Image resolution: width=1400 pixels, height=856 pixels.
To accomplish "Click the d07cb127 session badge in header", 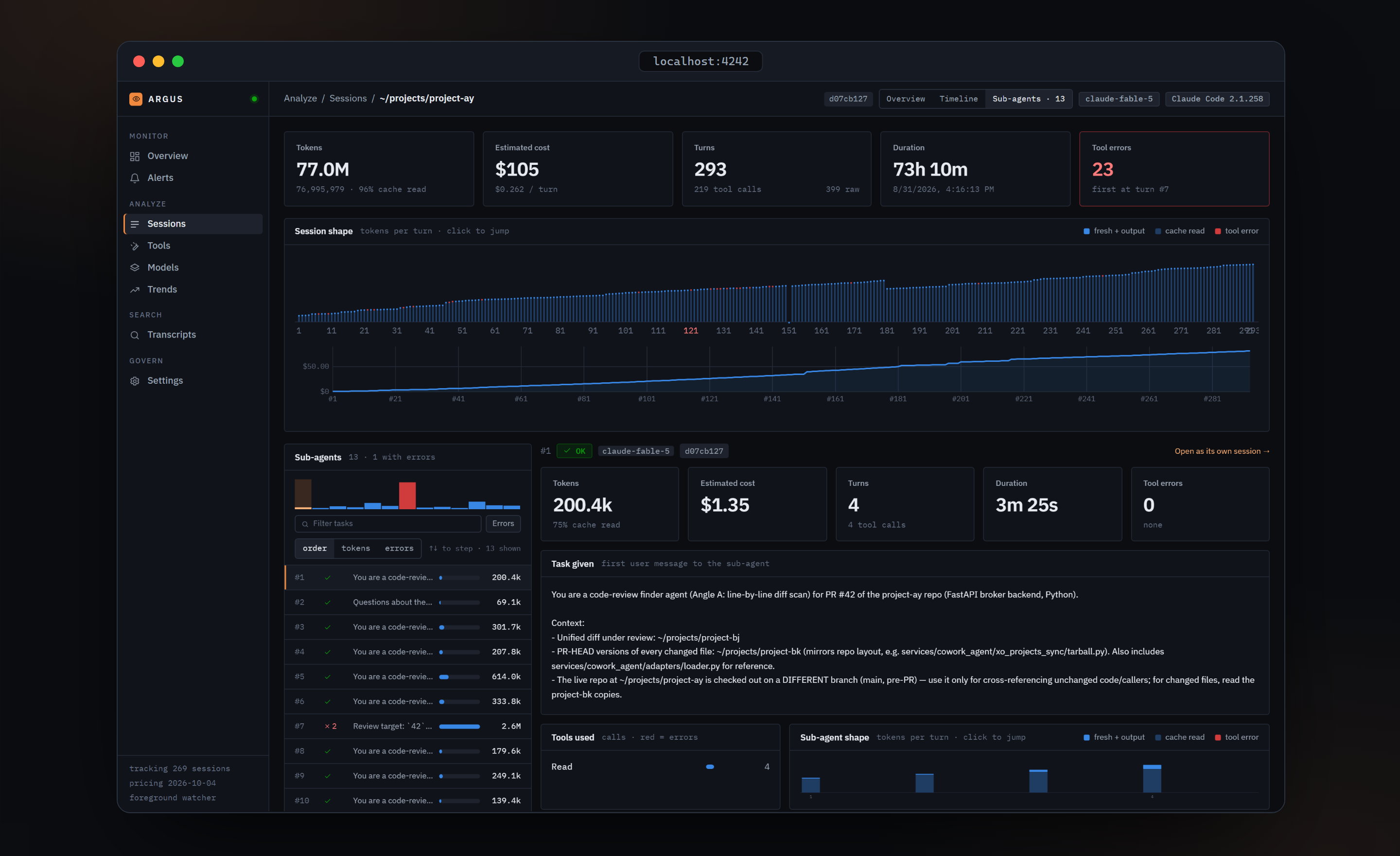I will 848,99.
